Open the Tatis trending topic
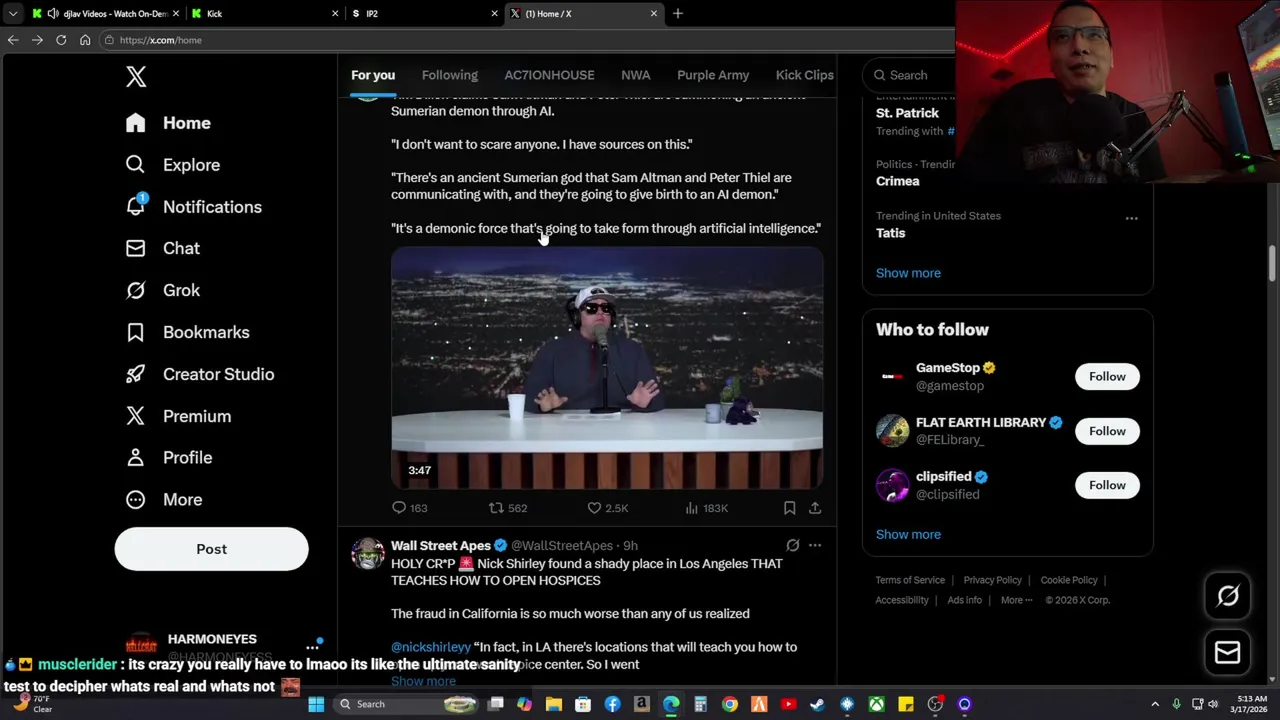1280x720 pixels. pos(890,233)
